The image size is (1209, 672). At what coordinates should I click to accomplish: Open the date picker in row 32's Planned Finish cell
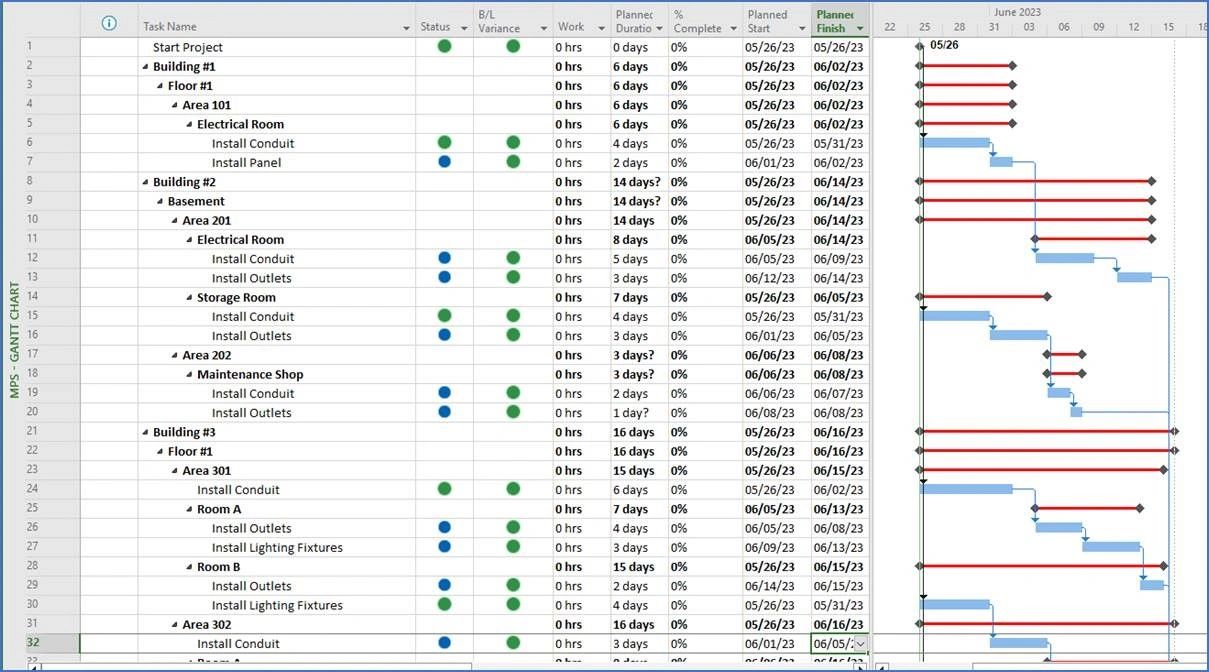pos(862,643)
